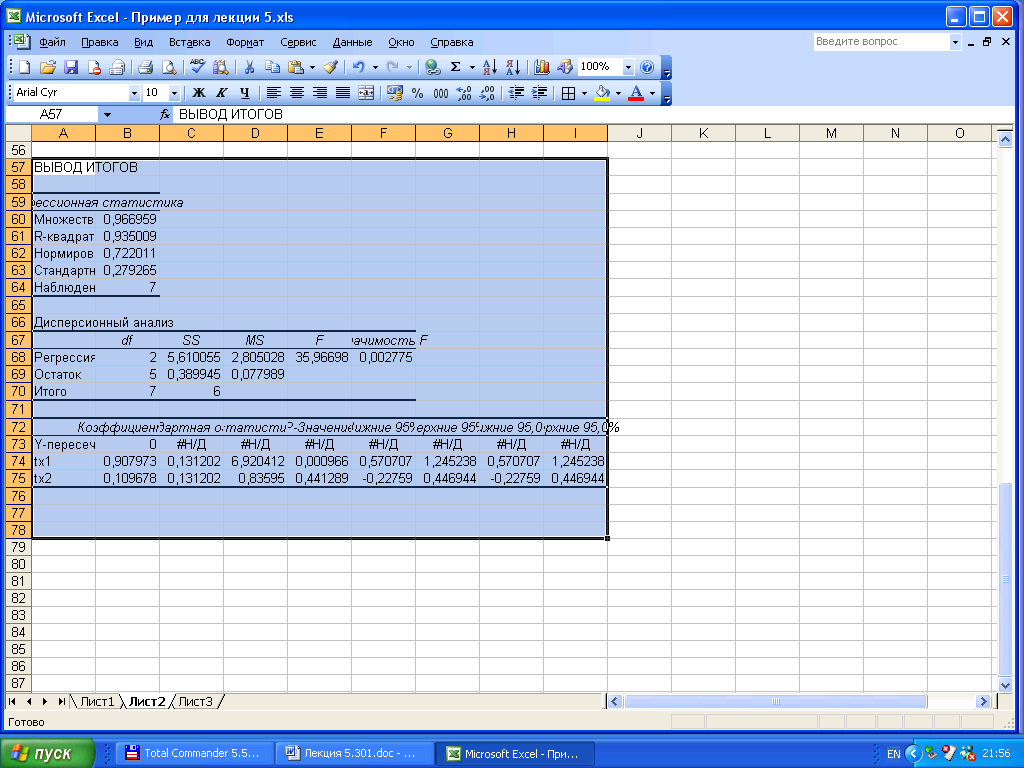The image size is (1024, 768).
Task: Increase decimal places
Action: coord(464,93)
